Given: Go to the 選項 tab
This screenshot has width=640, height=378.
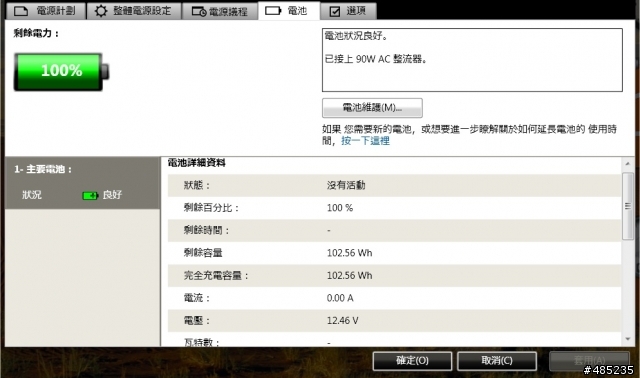Looking at the screenshot, I should 348,11.
